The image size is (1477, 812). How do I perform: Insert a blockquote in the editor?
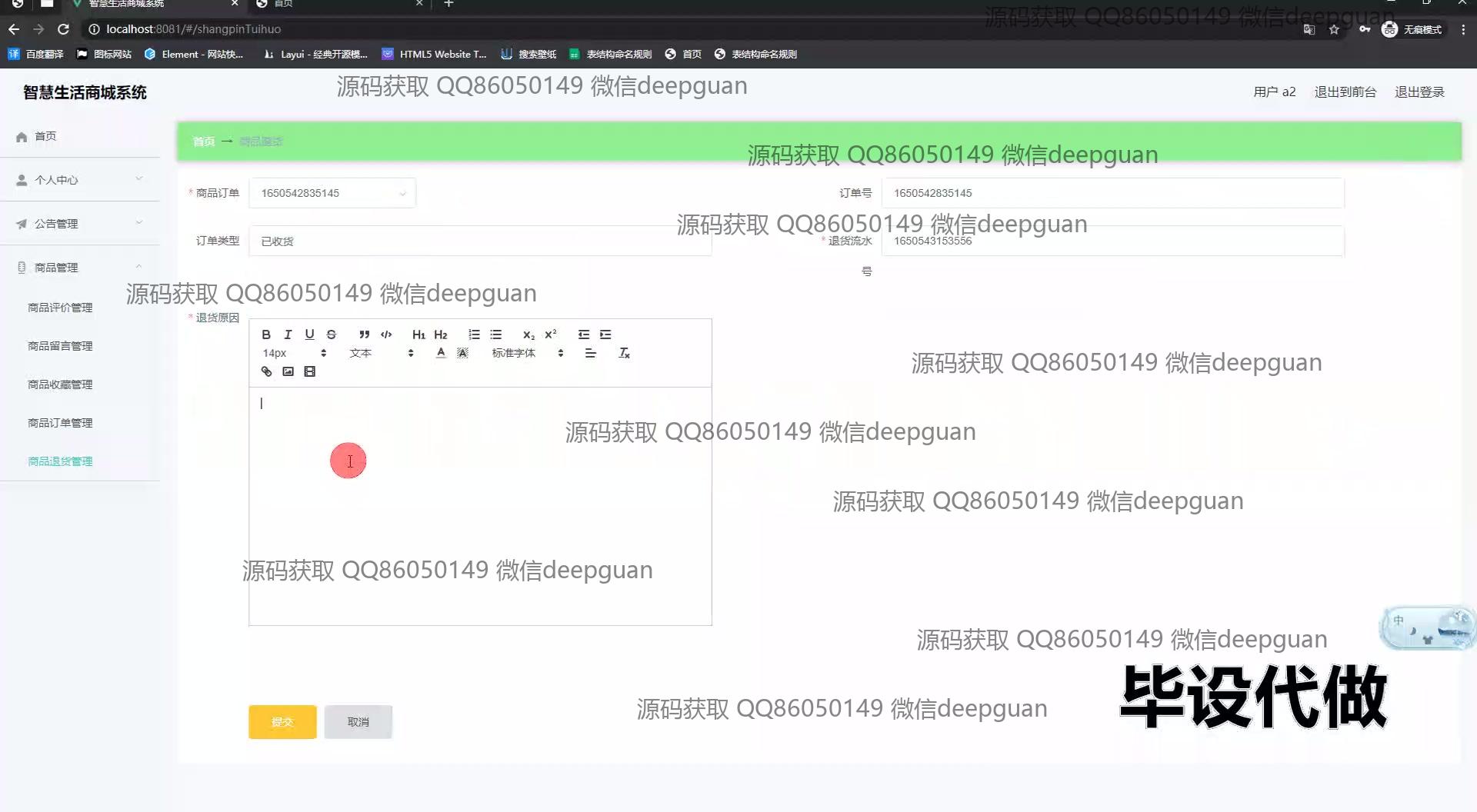point(364,334)
